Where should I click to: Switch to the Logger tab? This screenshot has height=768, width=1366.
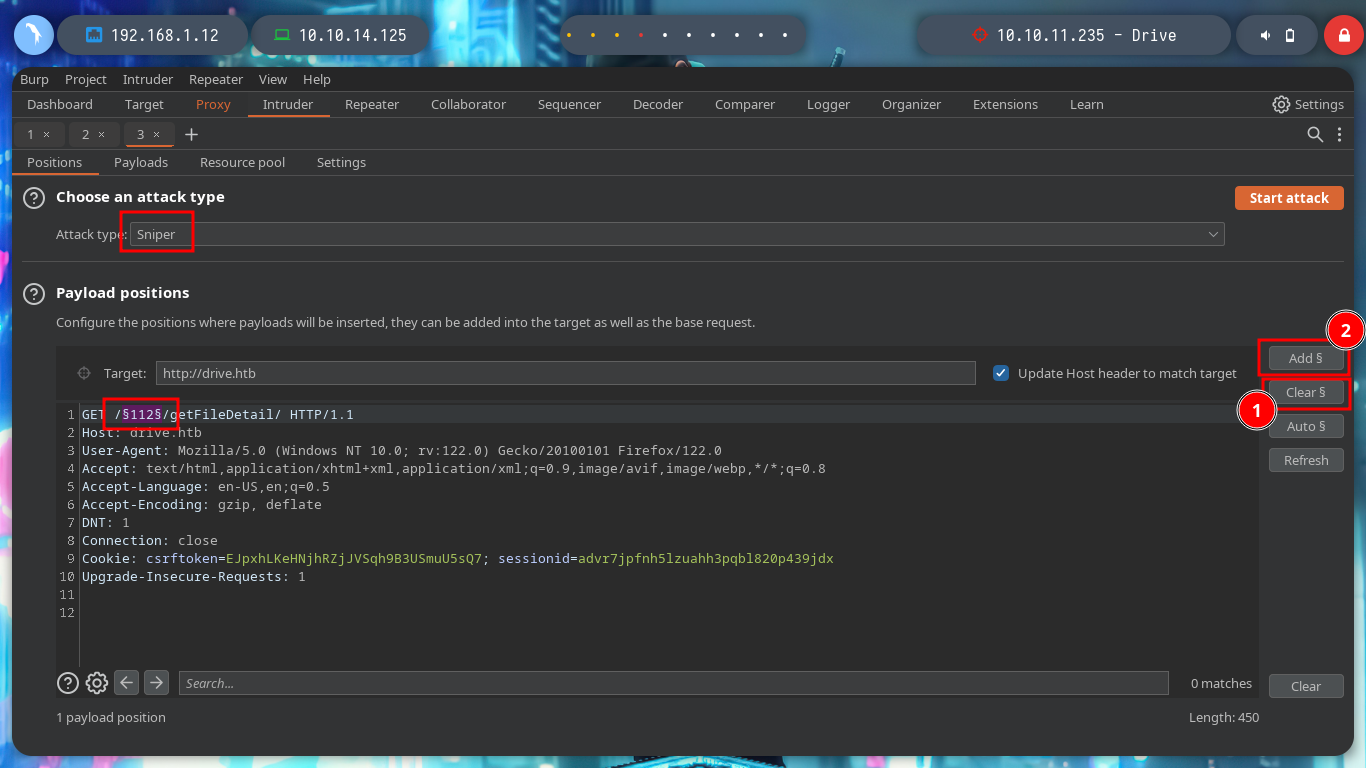pyautogui.click(x=828, y=104)
